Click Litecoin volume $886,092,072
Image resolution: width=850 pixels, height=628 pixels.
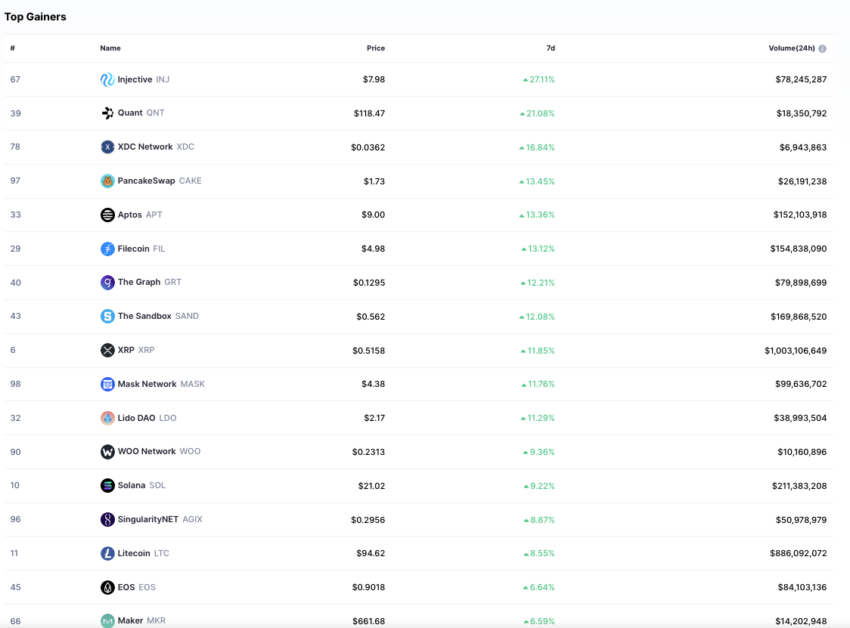coord(799,553)
